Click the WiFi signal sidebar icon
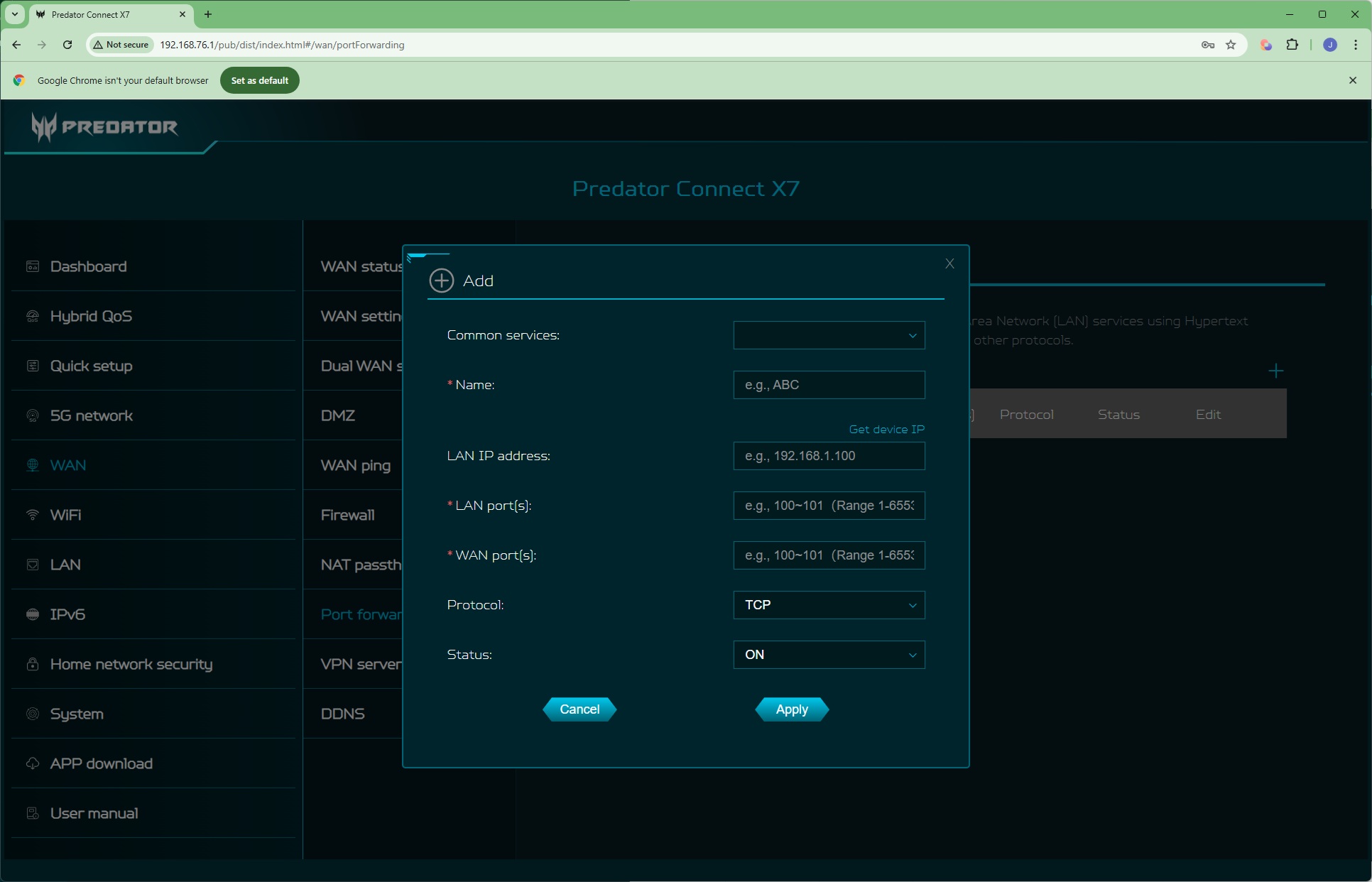 coord(33,515)
